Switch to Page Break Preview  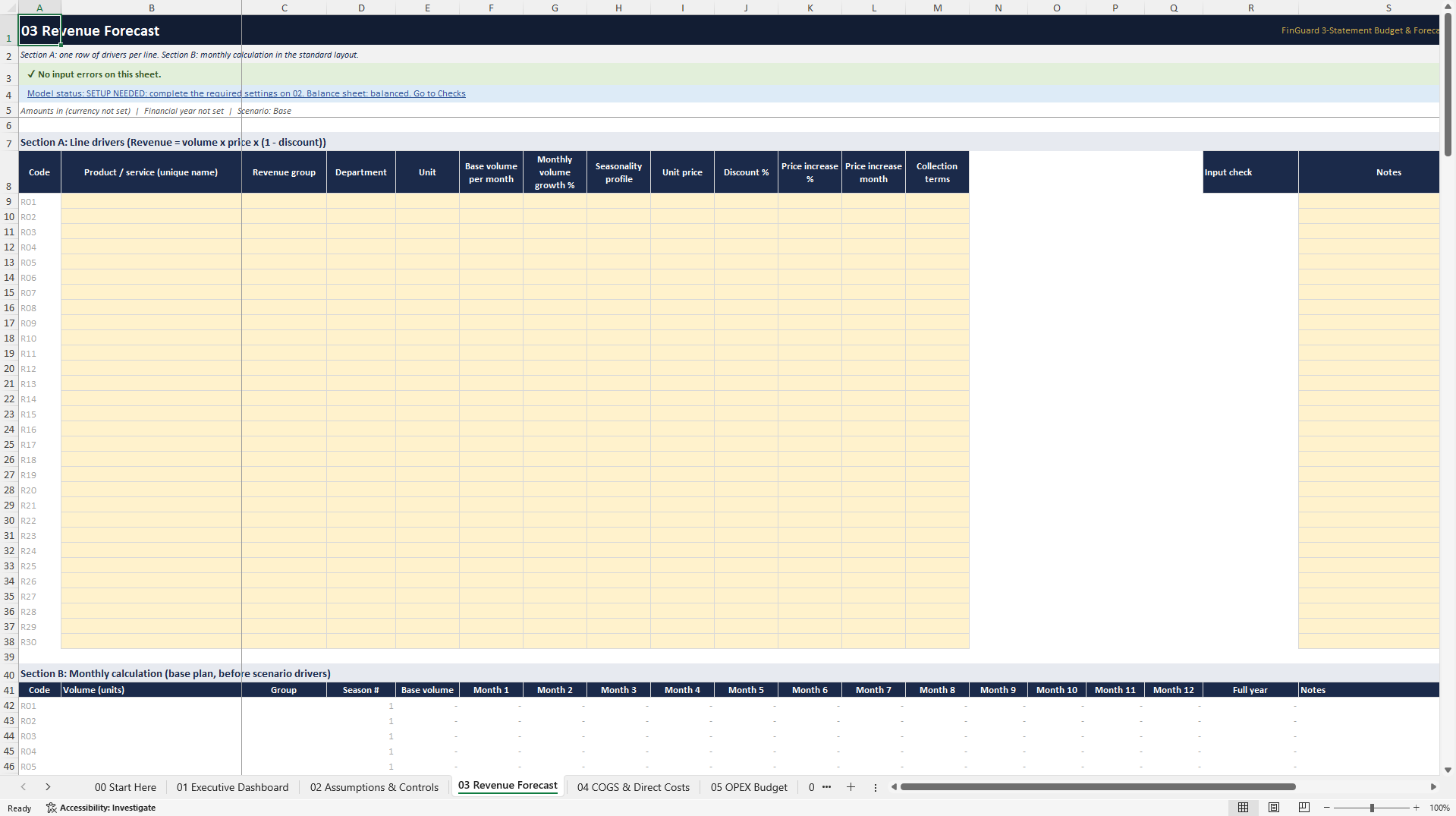click(x=1304, y=808)
